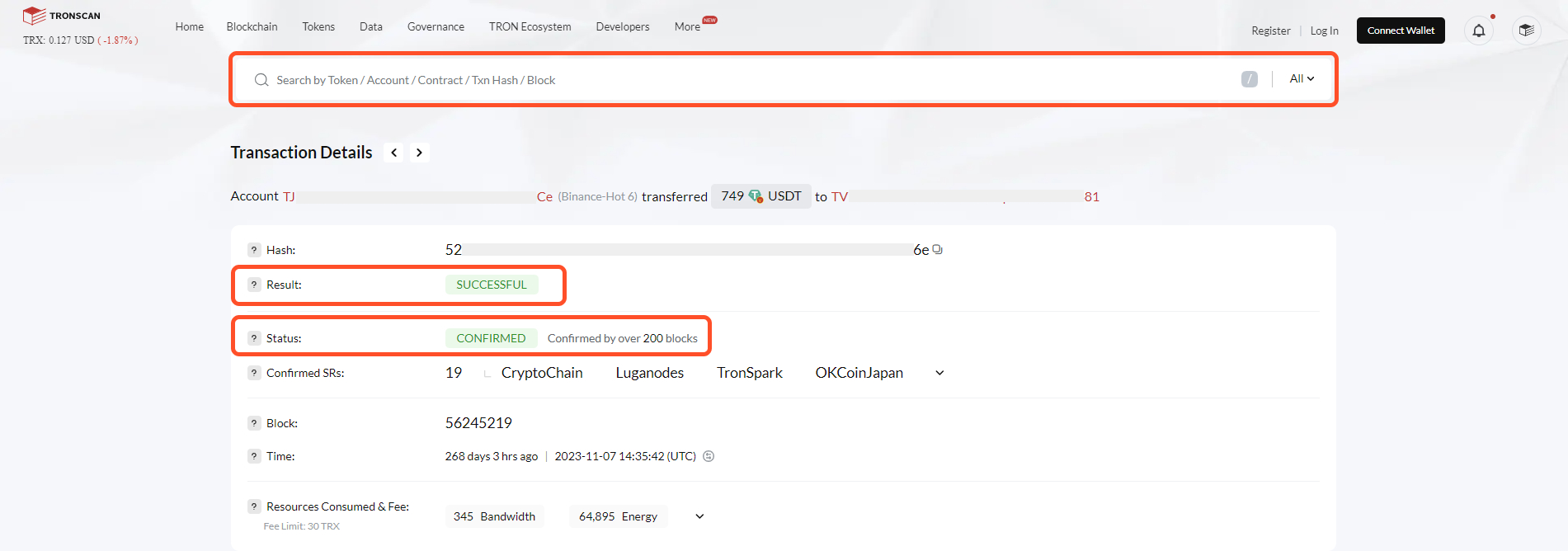Expand the Confirmed SRs list

click(x=939, y=373)
